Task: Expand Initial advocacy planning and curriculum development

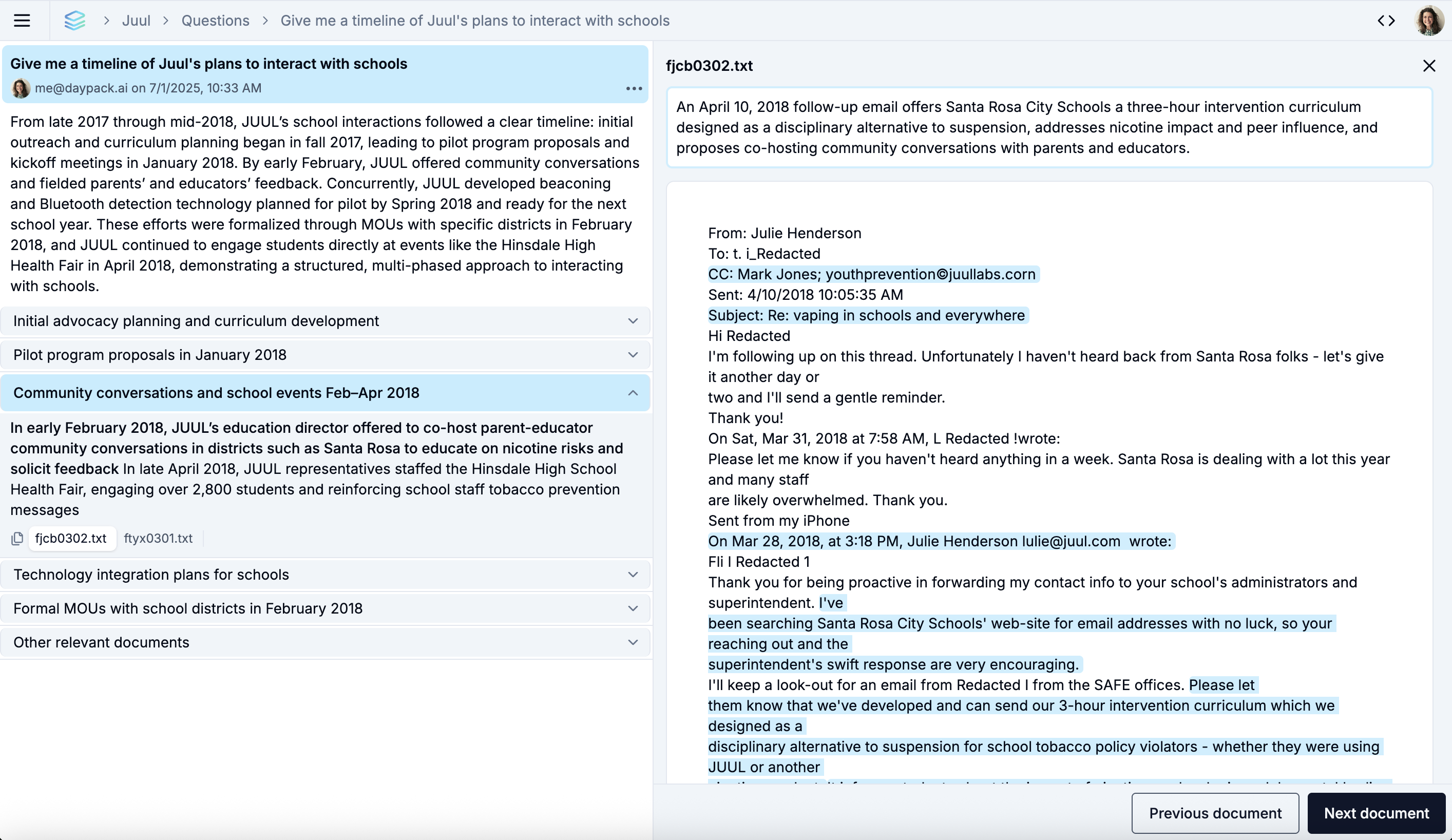Action: (326, 321)
